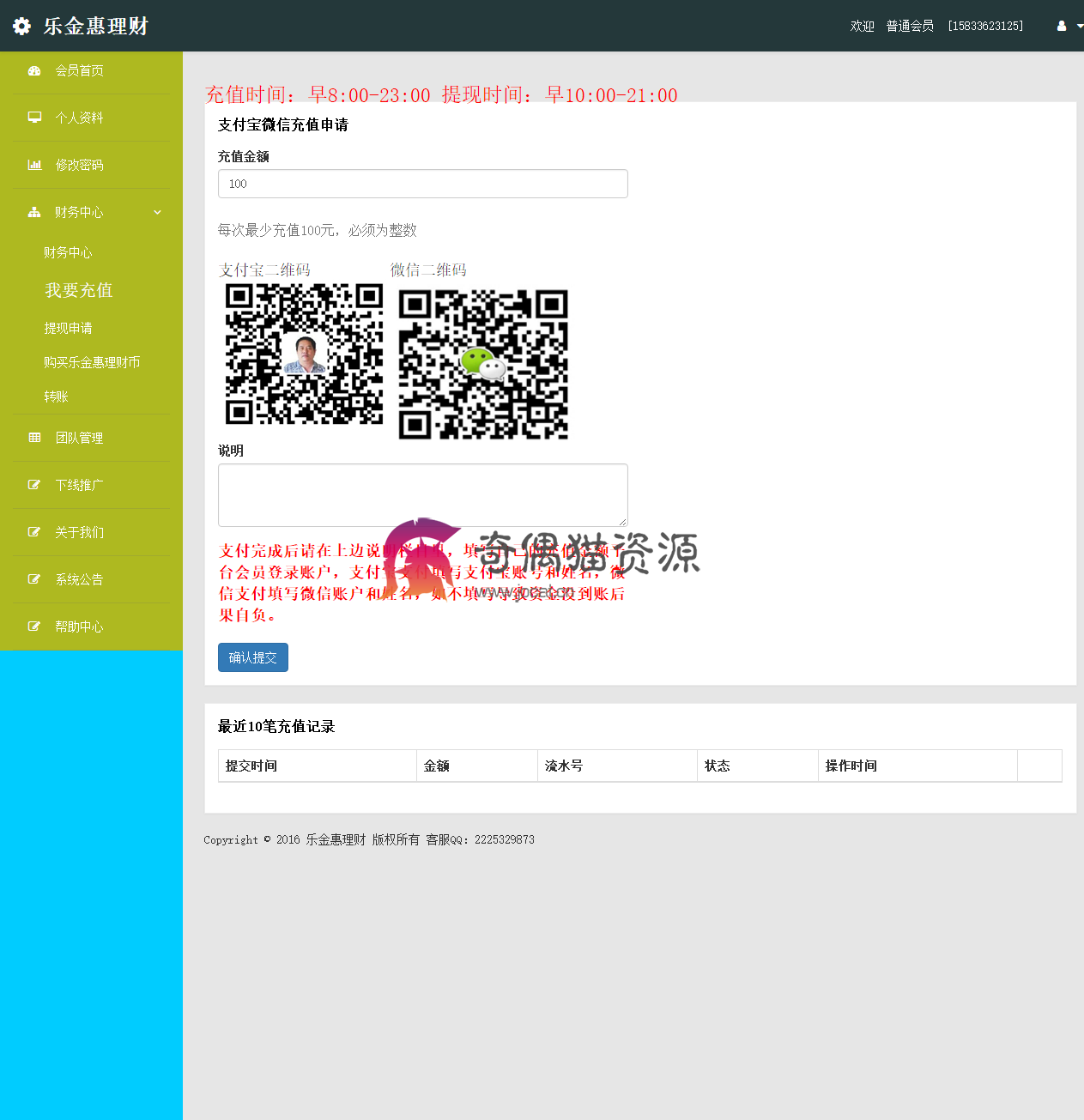Click 金额 column header

[437, 766]
